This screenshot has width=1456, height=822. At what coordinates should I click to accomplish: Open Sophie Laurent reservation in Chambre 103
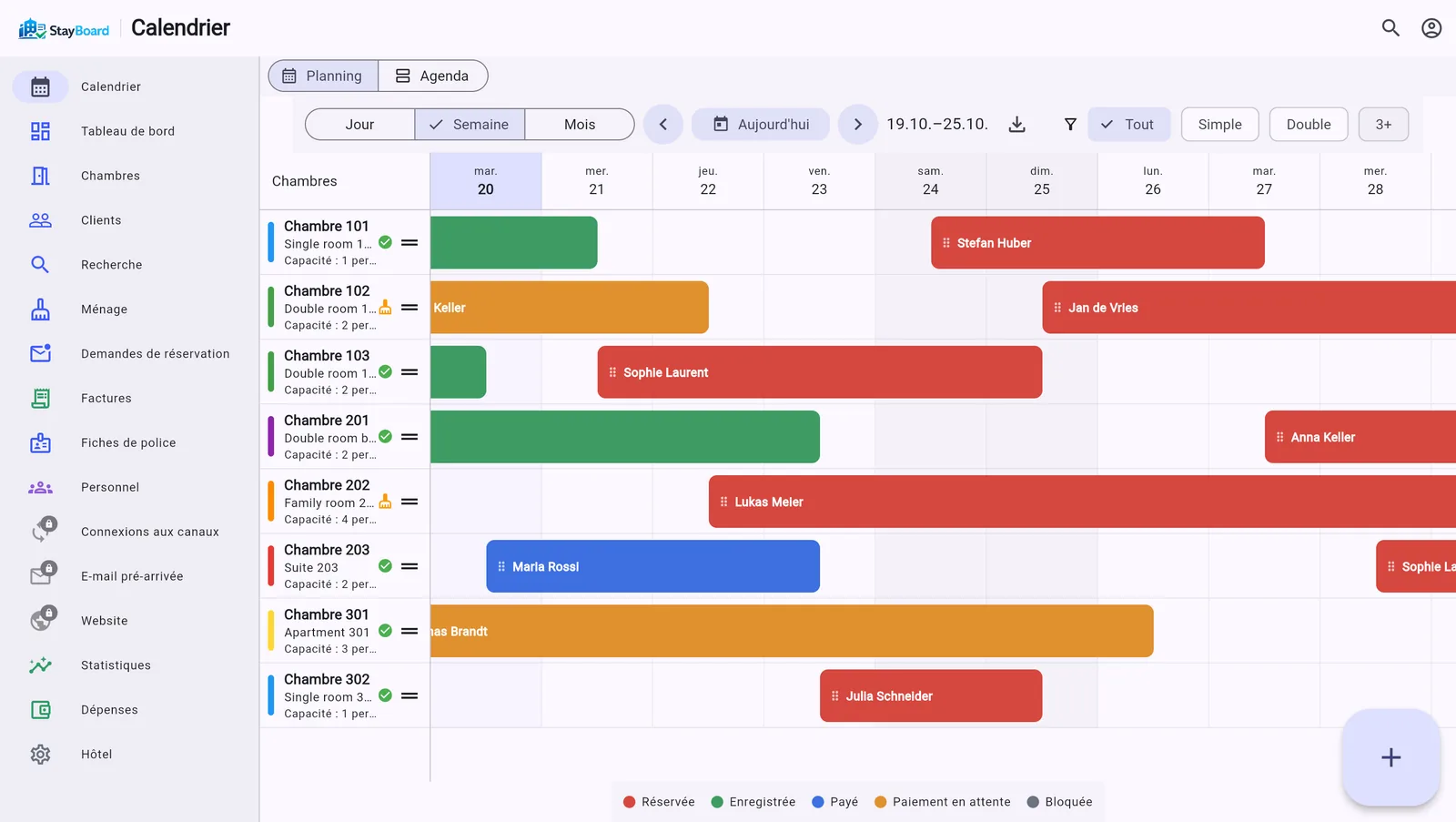point(820,372)
